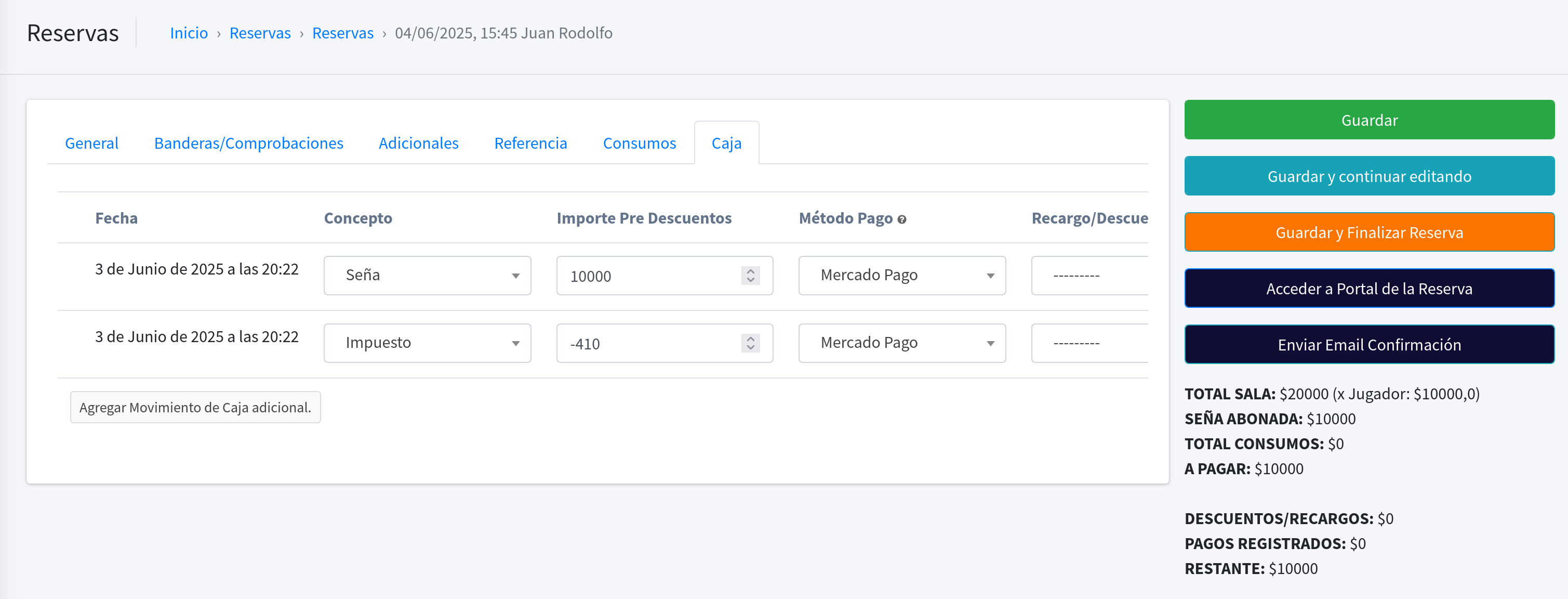1568x599 pixels.
Task: Open the Adicionales tab
Action: (418, 143)
